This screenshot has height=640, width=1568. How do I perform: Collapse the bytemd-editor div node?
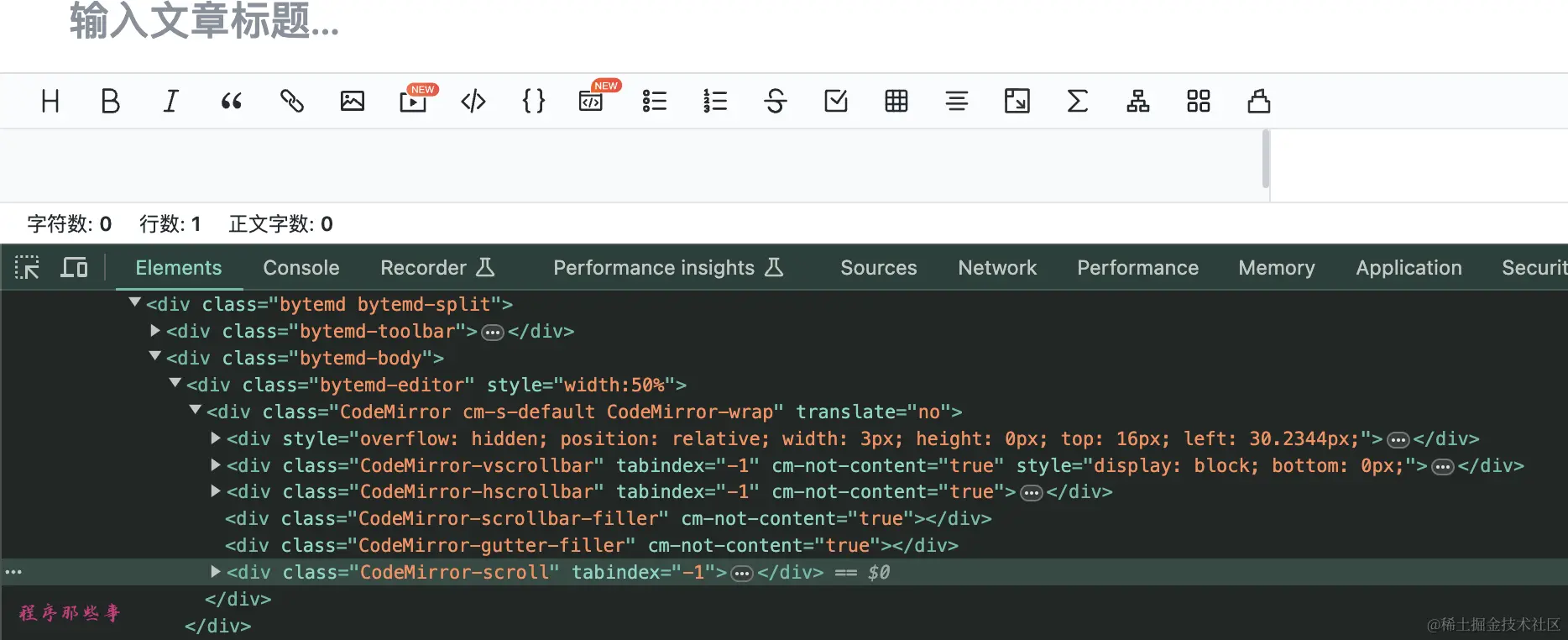175,383
